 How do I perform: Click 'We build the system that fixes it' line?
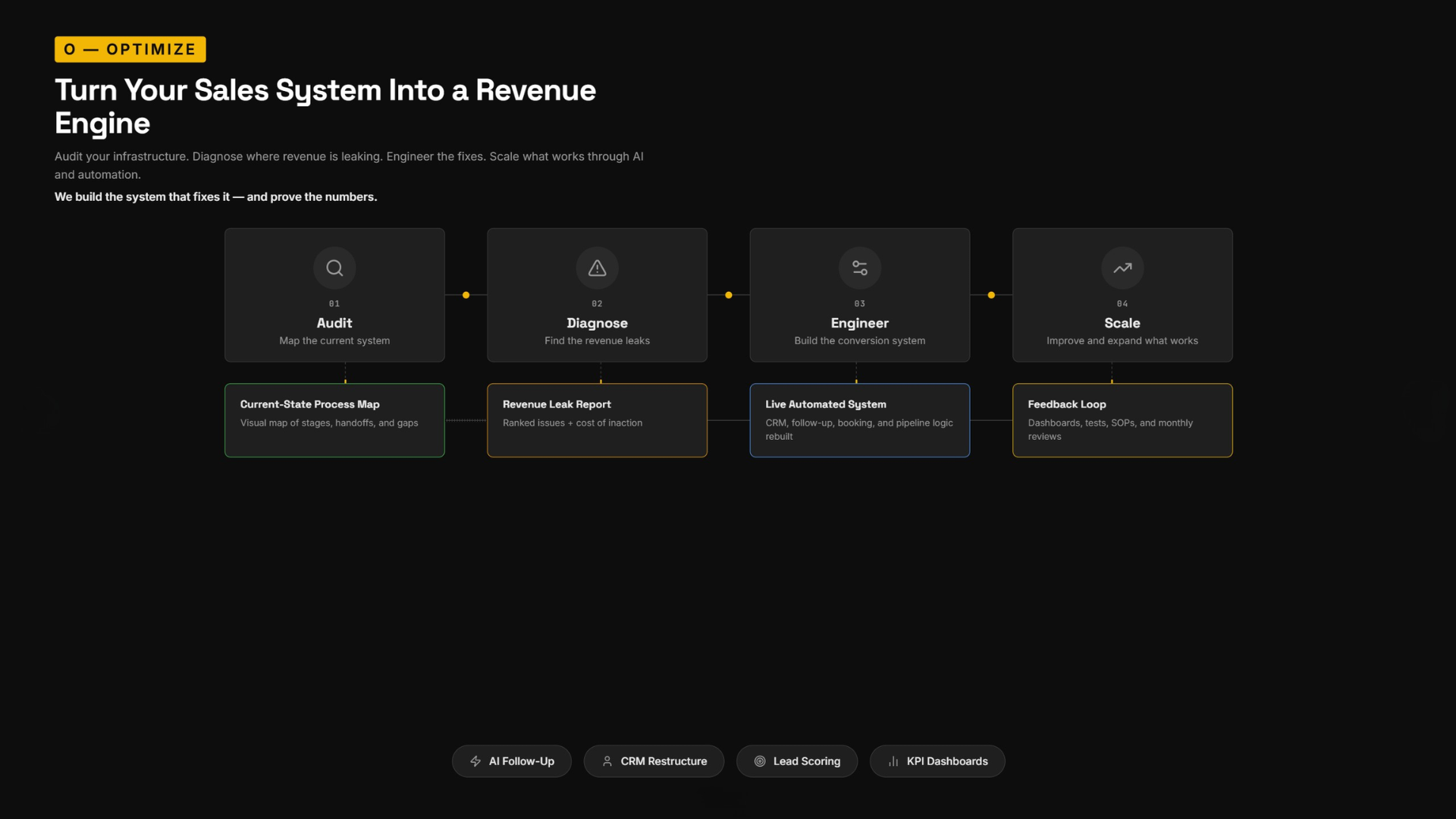pyautogui.click(x=216, y=197)
